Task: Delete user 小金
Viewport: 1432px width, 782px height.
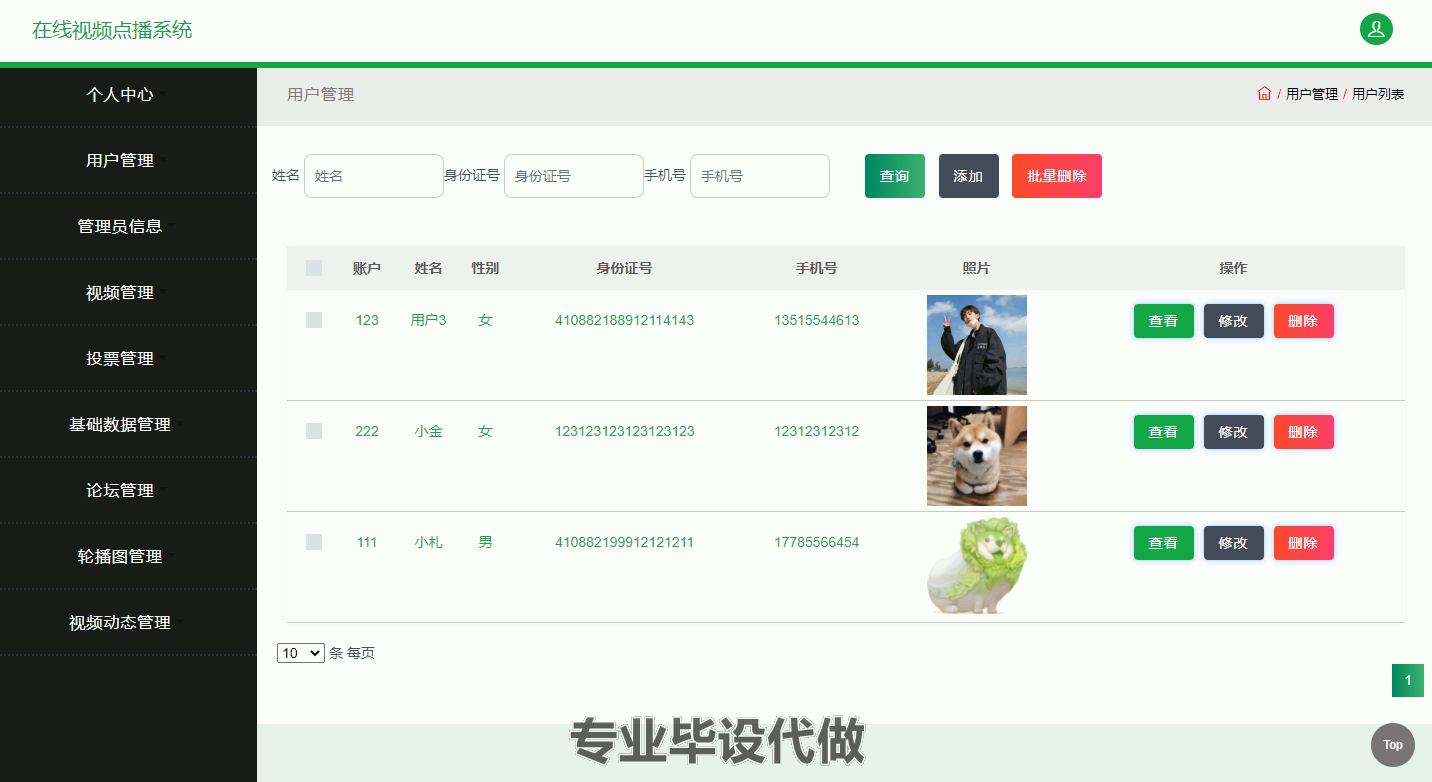Action: pyautogui.click(x=1304, y=432)
